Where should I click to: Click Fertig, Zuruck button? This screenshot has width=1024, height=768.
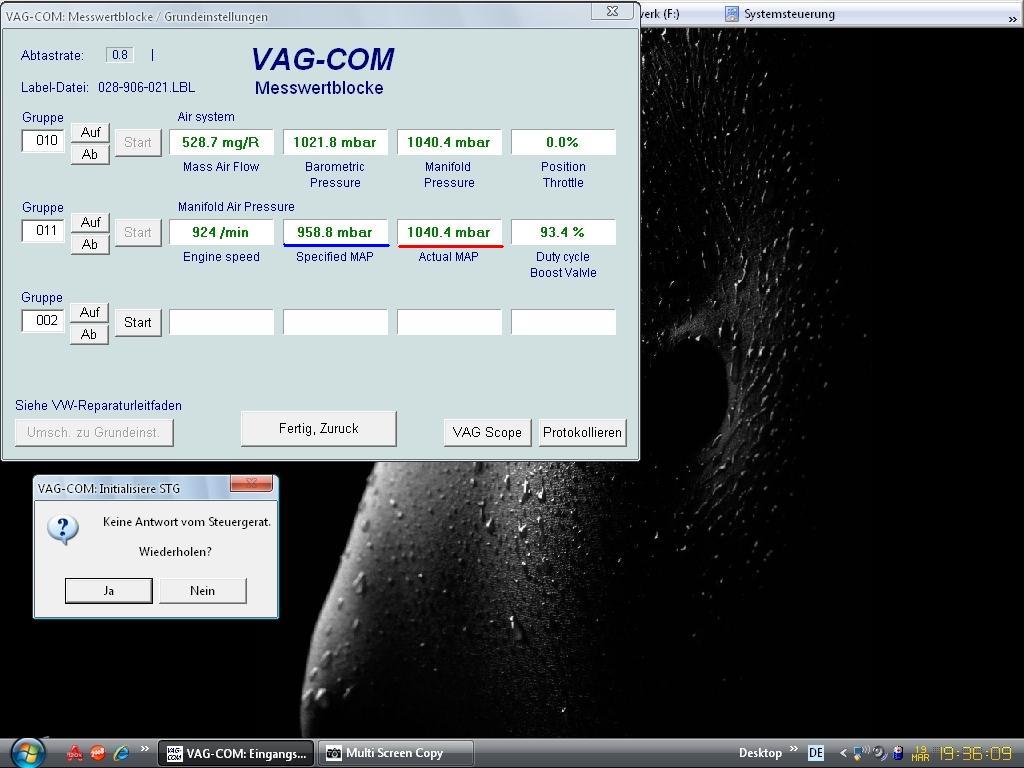(319, 428)
